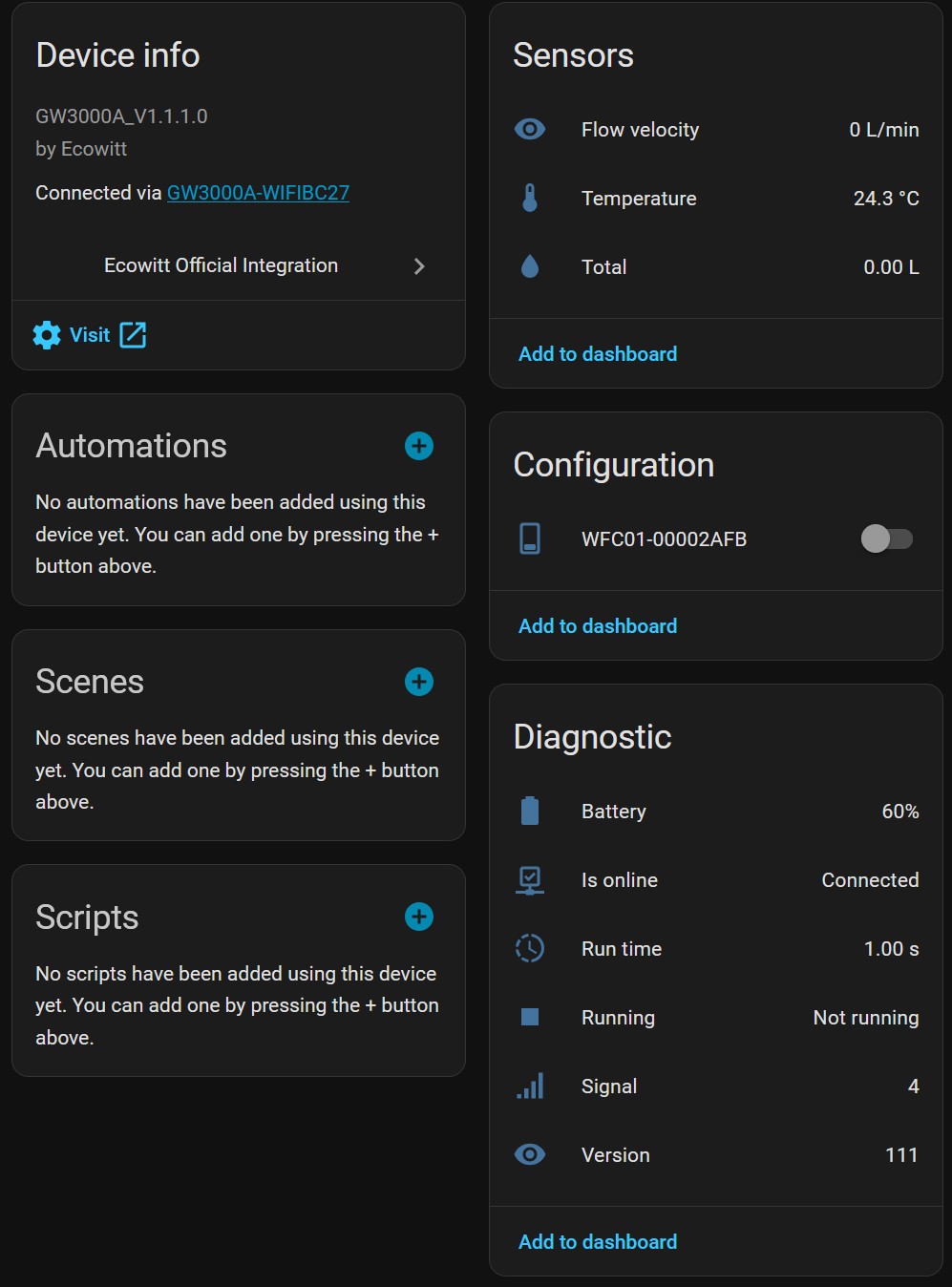Click the WFC01-00002AFB device icon

[x=530, y=539]
